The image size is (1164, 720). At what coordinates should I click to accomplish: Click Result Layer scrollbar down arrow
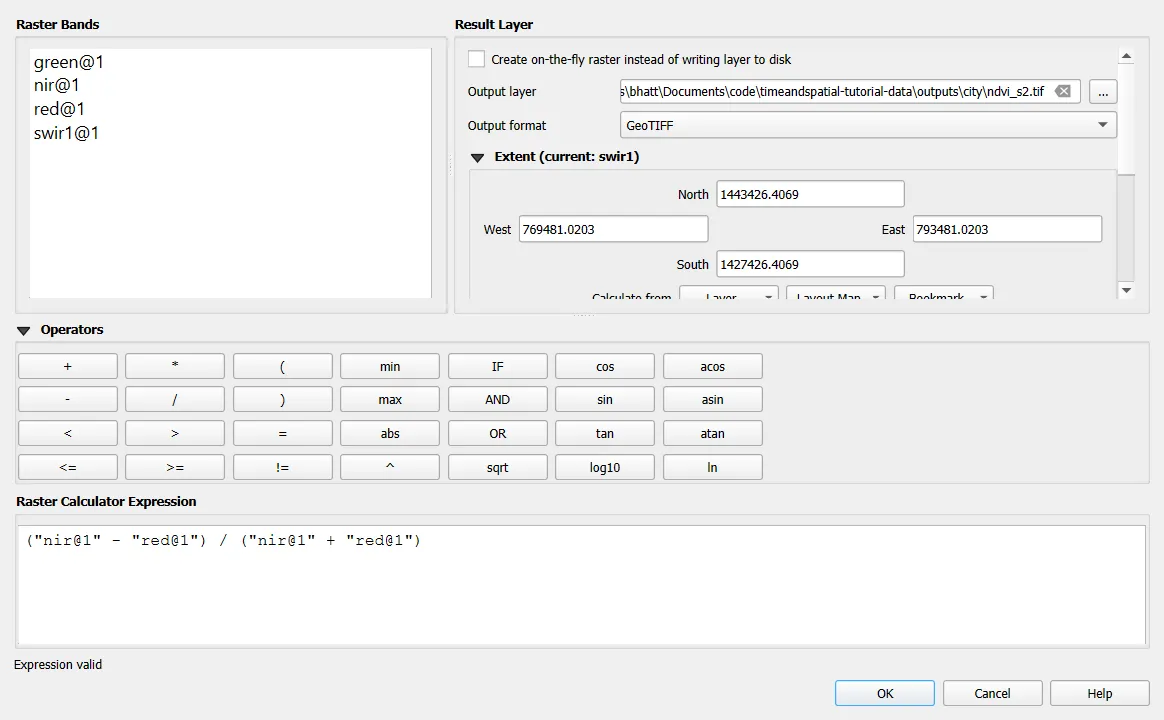pyautogui.click(x=1126, y=290)
